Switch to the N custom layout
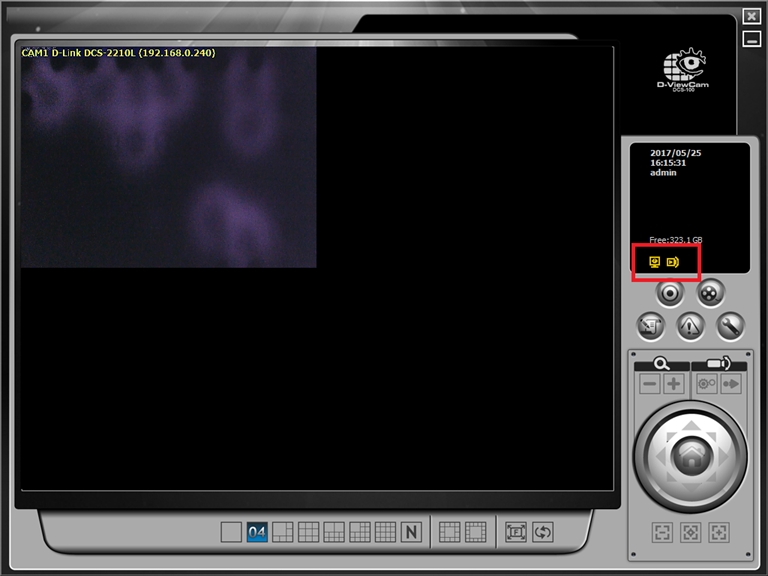The height and width of the screenshot is (576, 768). tap(411, 532)
